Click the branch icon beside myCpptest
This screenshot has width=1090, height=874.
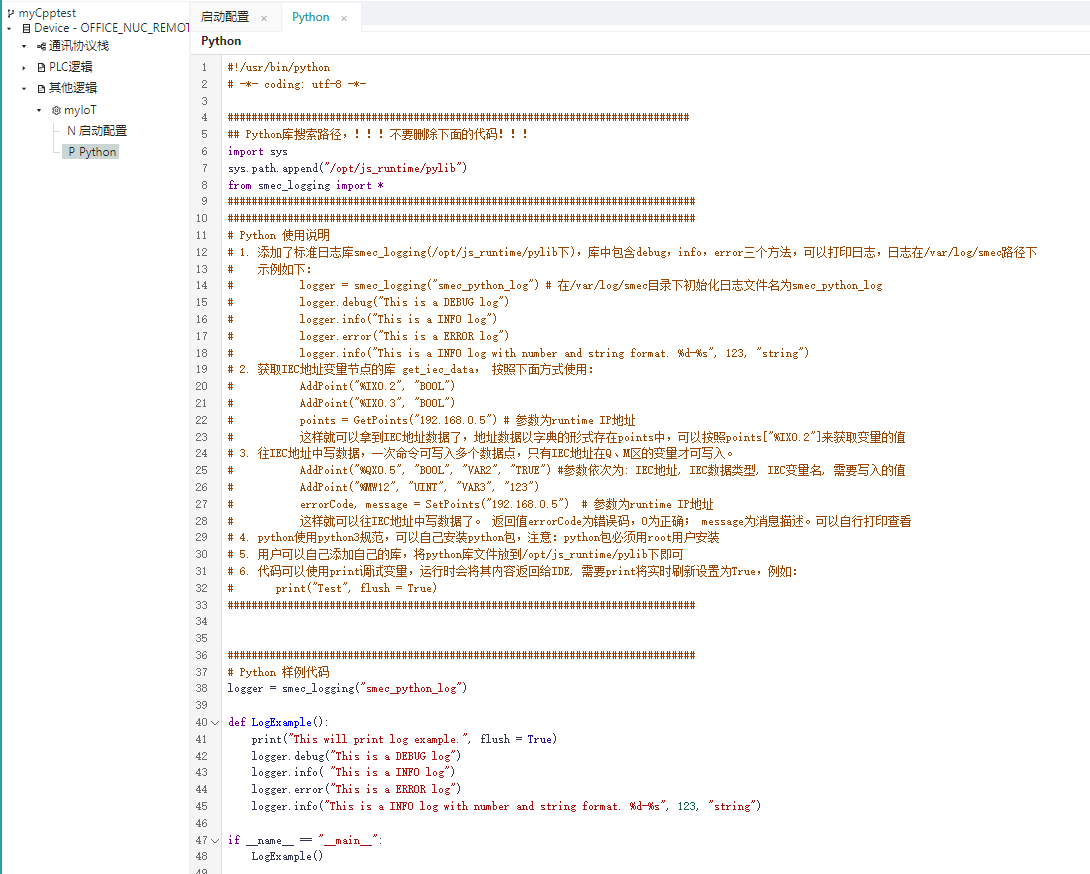(x=10, y=13)
